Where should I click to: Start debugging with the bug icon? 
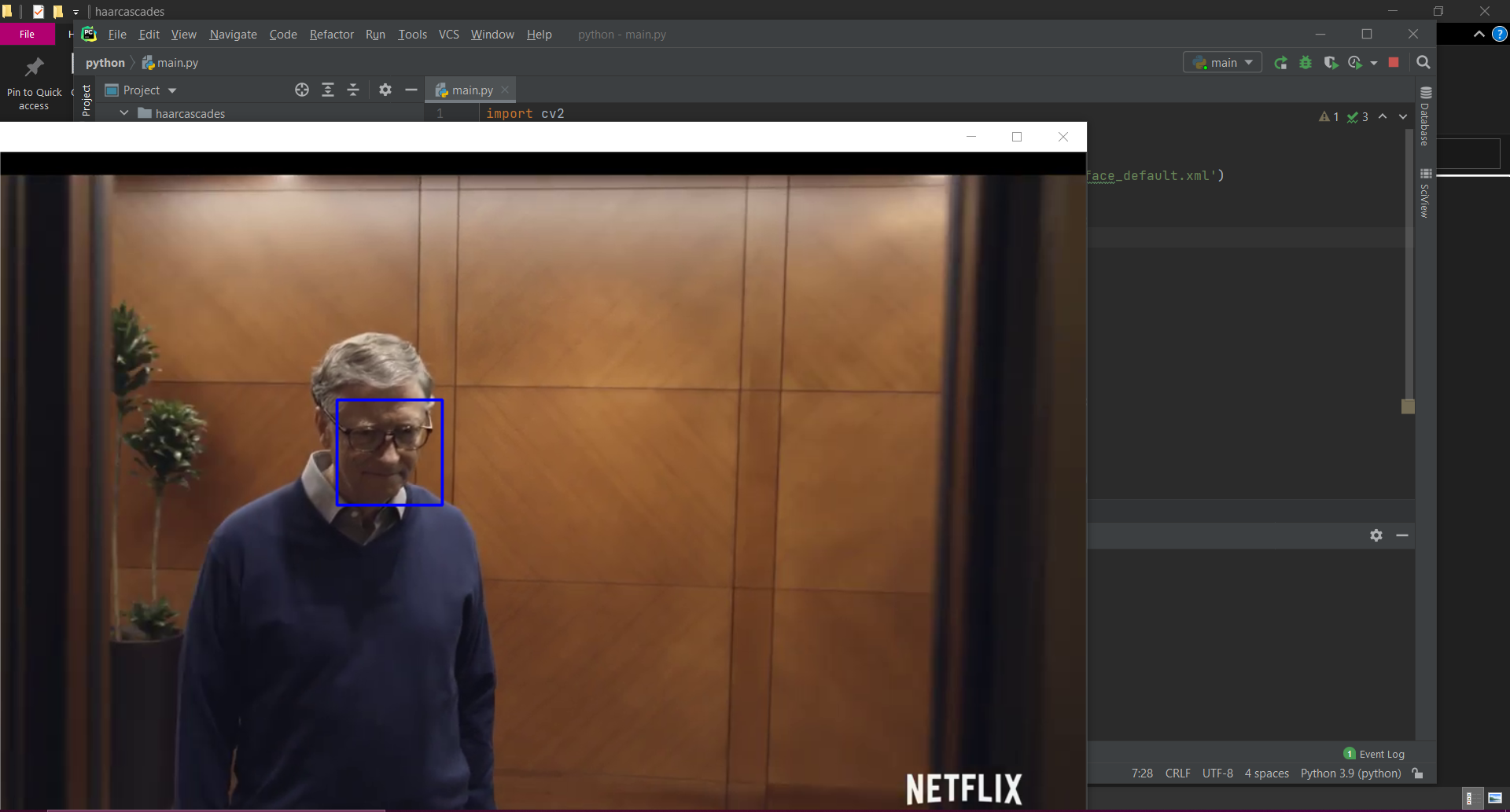[1306, 62]
